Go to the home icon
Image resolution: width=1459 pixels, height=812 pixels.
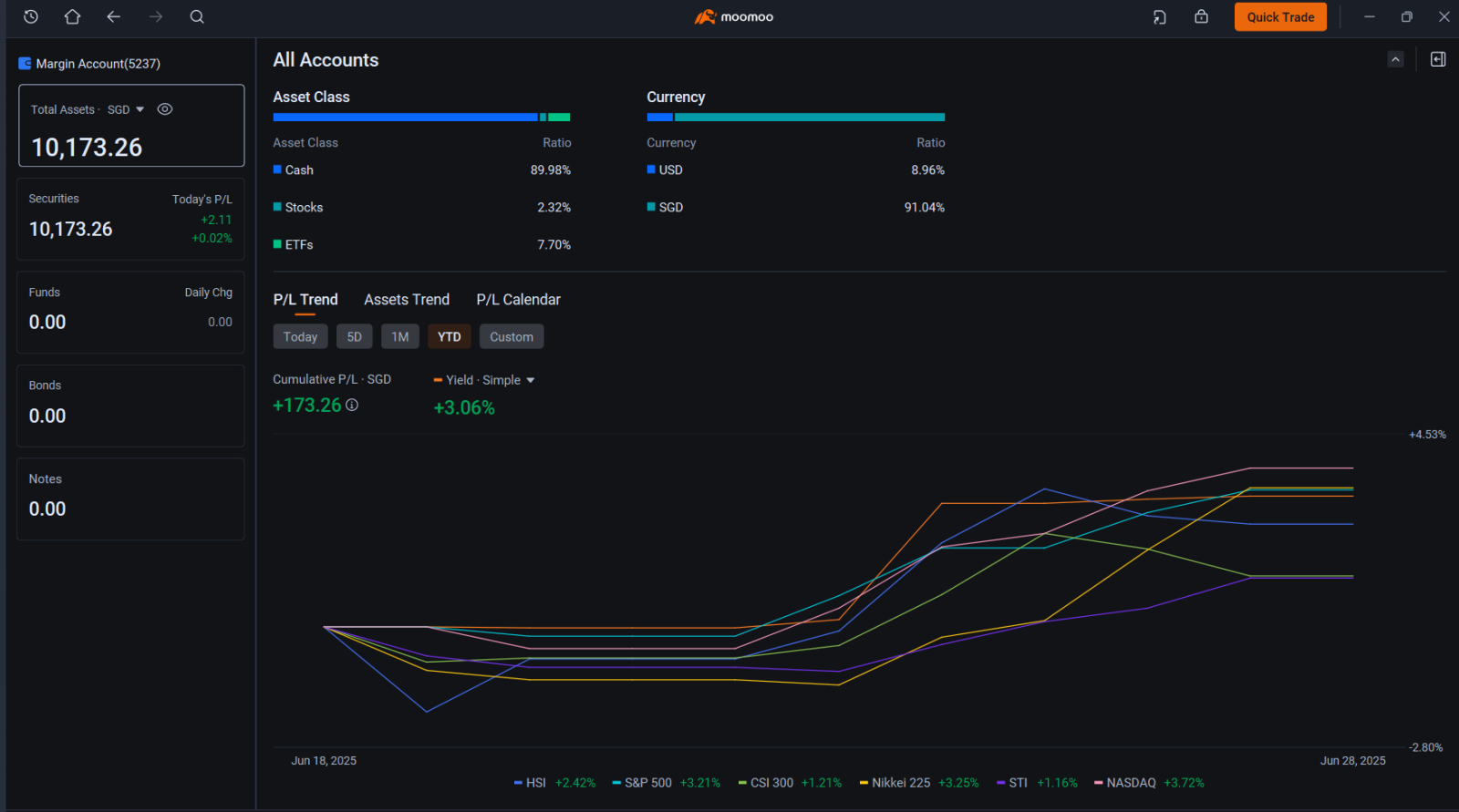tap(73, 16)
